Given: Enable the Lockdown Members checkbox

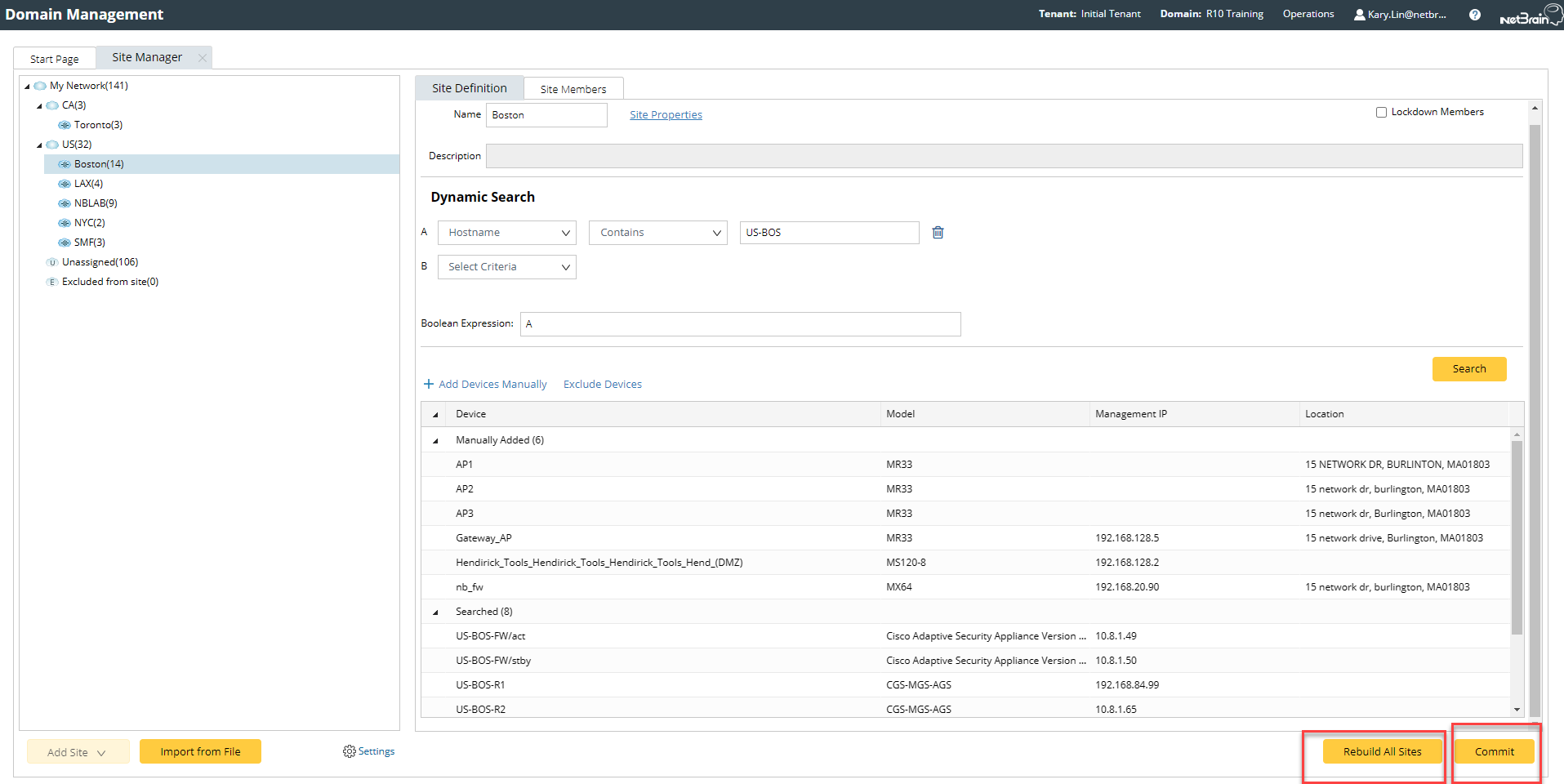Looking at the screenshot, I should (1381, 113).
